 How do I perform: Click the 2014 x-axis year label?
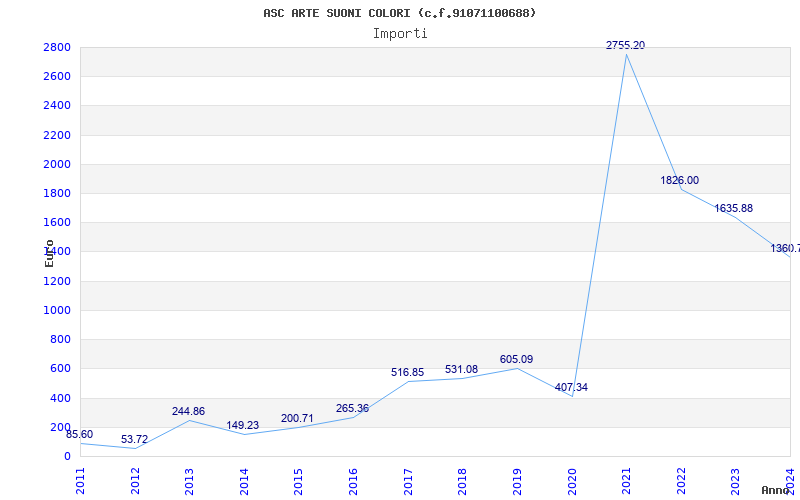pyautogui.click(x=244, y=481)
